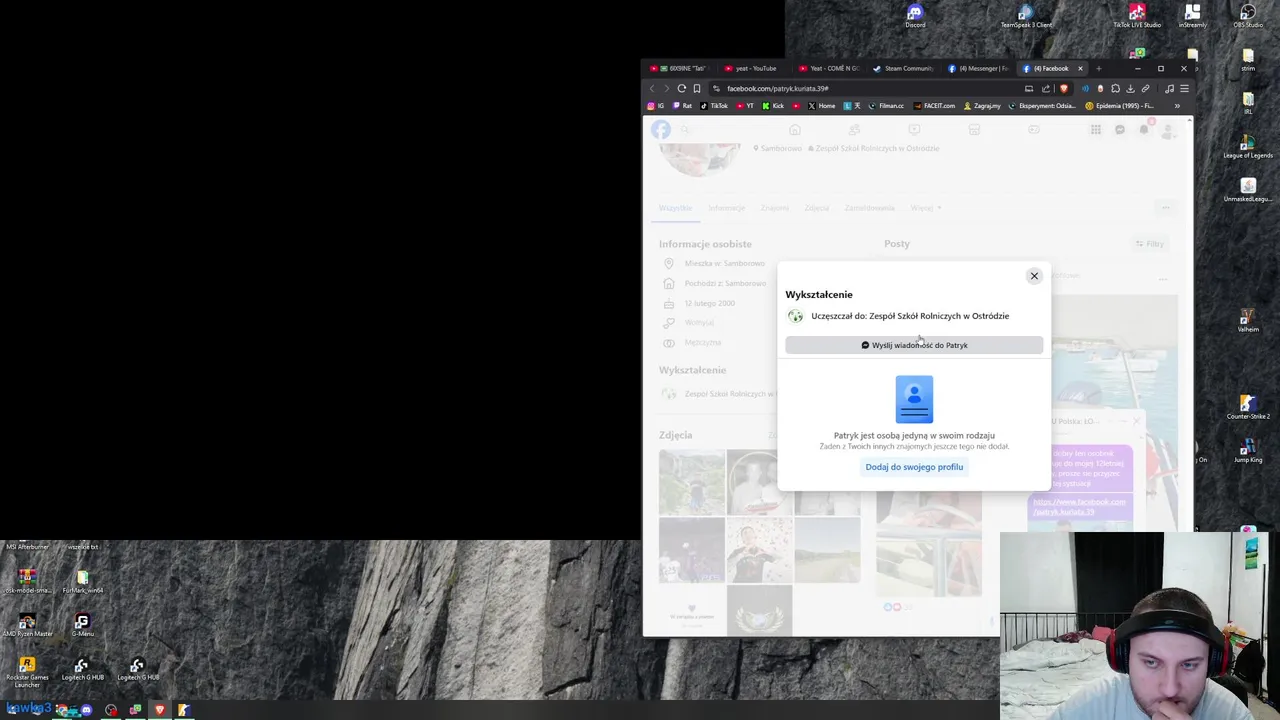Open Brave Shields lion icon
This screenshot has width=1280, height=720.
[1063, 88]
